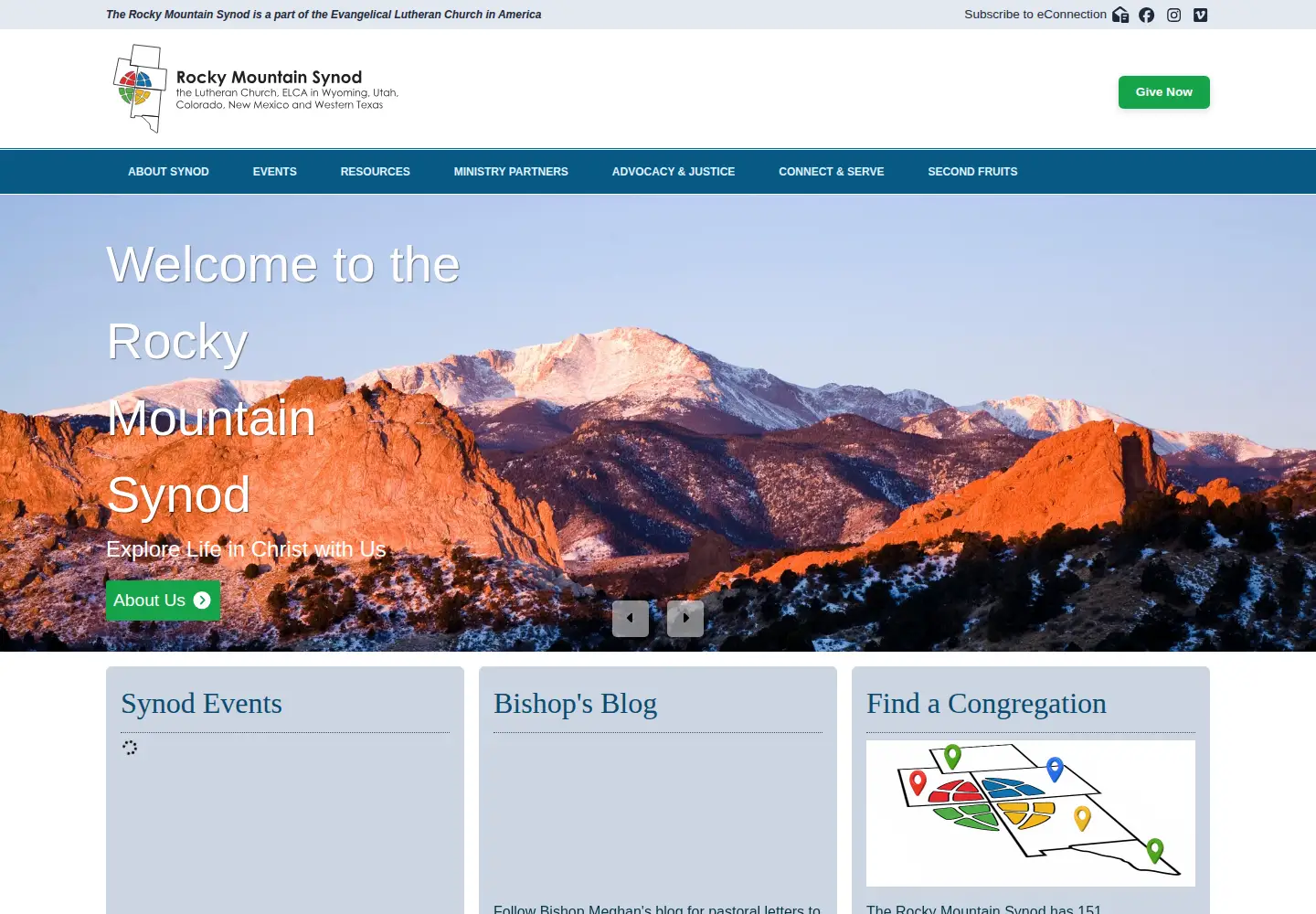Open the Ministry Partners menu
1316x914 pixels.
(x=511, y=172)
